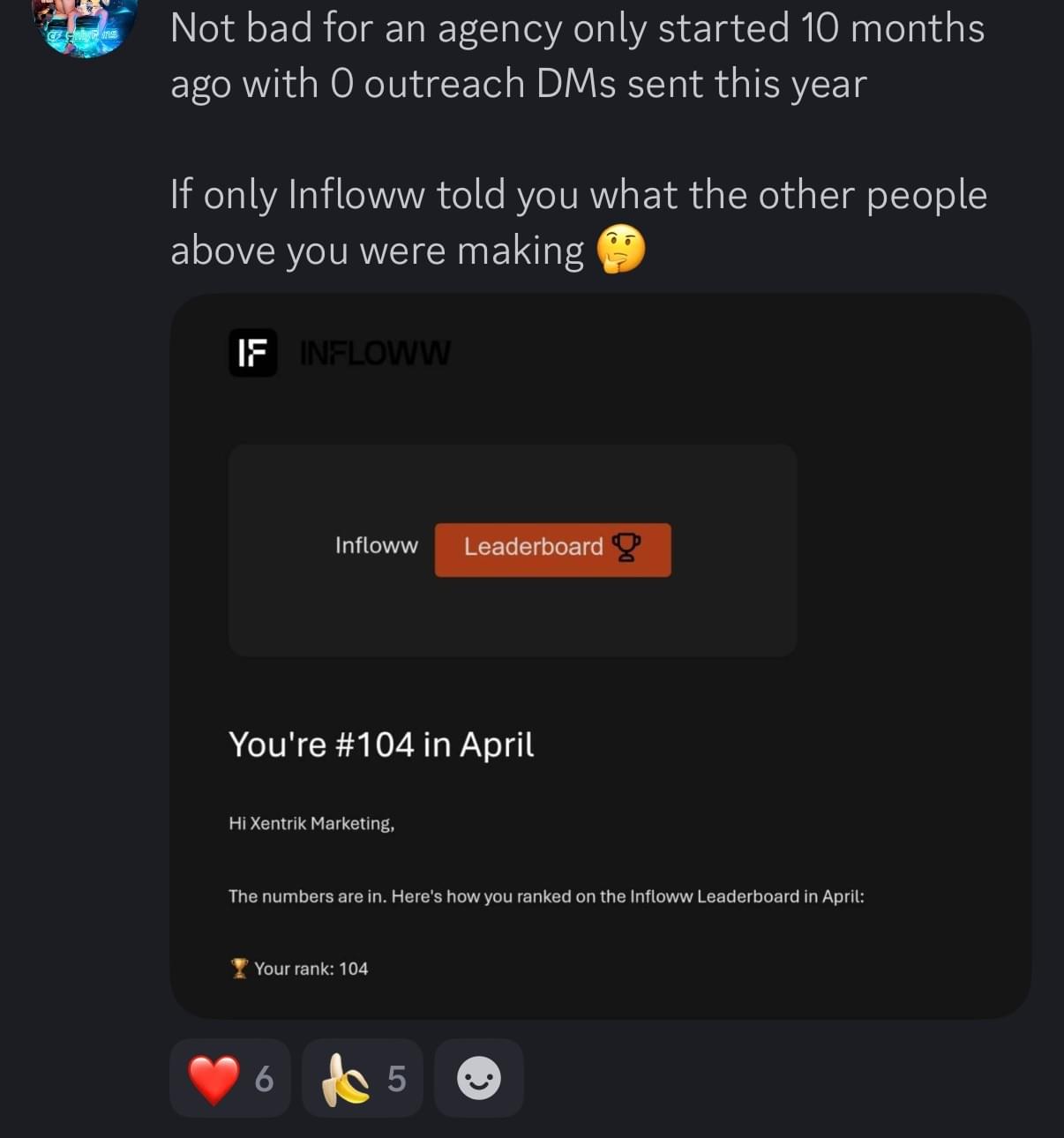Screen dimensions: 1064x1138
Task: Open the dark banner panel around the Leaderboard button
Action: click(512, 618)
